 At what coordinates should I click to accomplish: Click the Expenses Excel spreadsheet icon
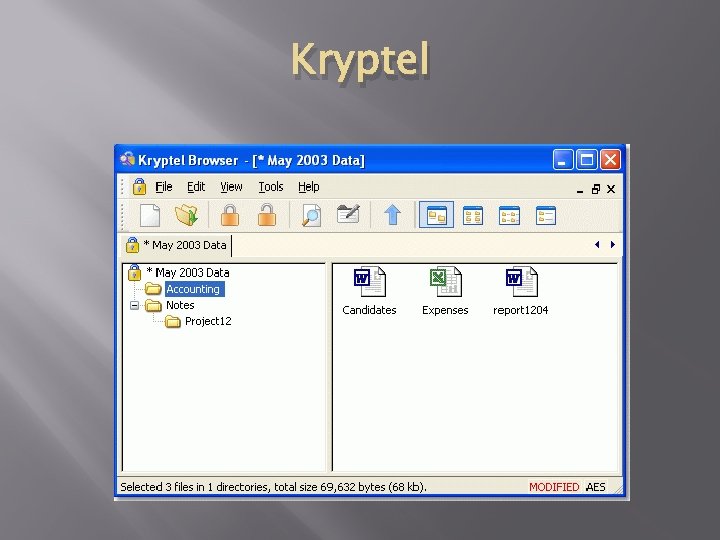click(445, 281)
